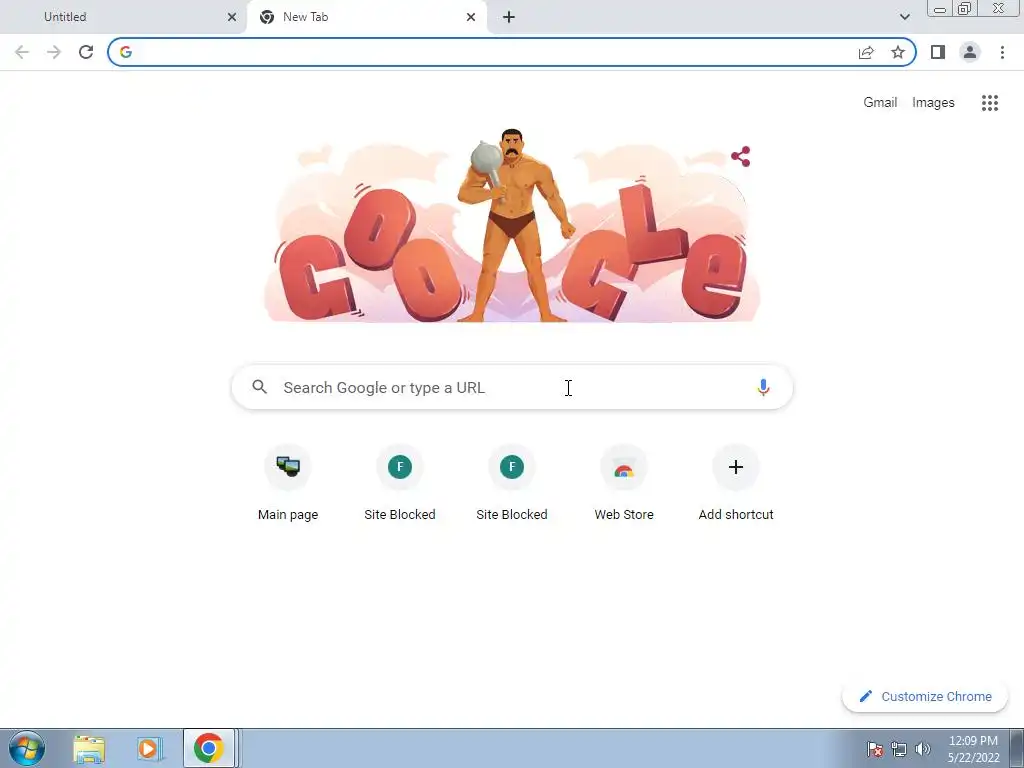Close the New Tab tab
The width and height of the screenshot is (1024, 768).
[x=471, y=17]
